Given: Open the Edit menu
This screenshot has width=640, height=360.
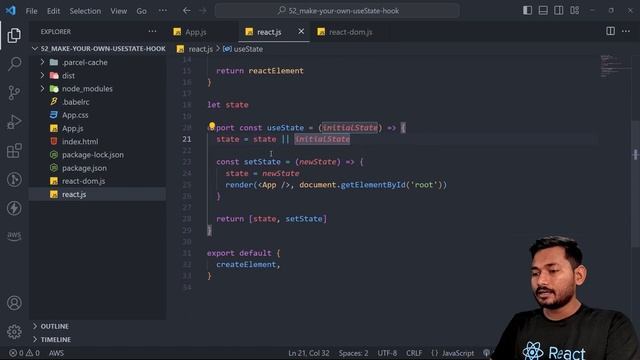Looking at the screenshot, I should (x=53, y=11).
